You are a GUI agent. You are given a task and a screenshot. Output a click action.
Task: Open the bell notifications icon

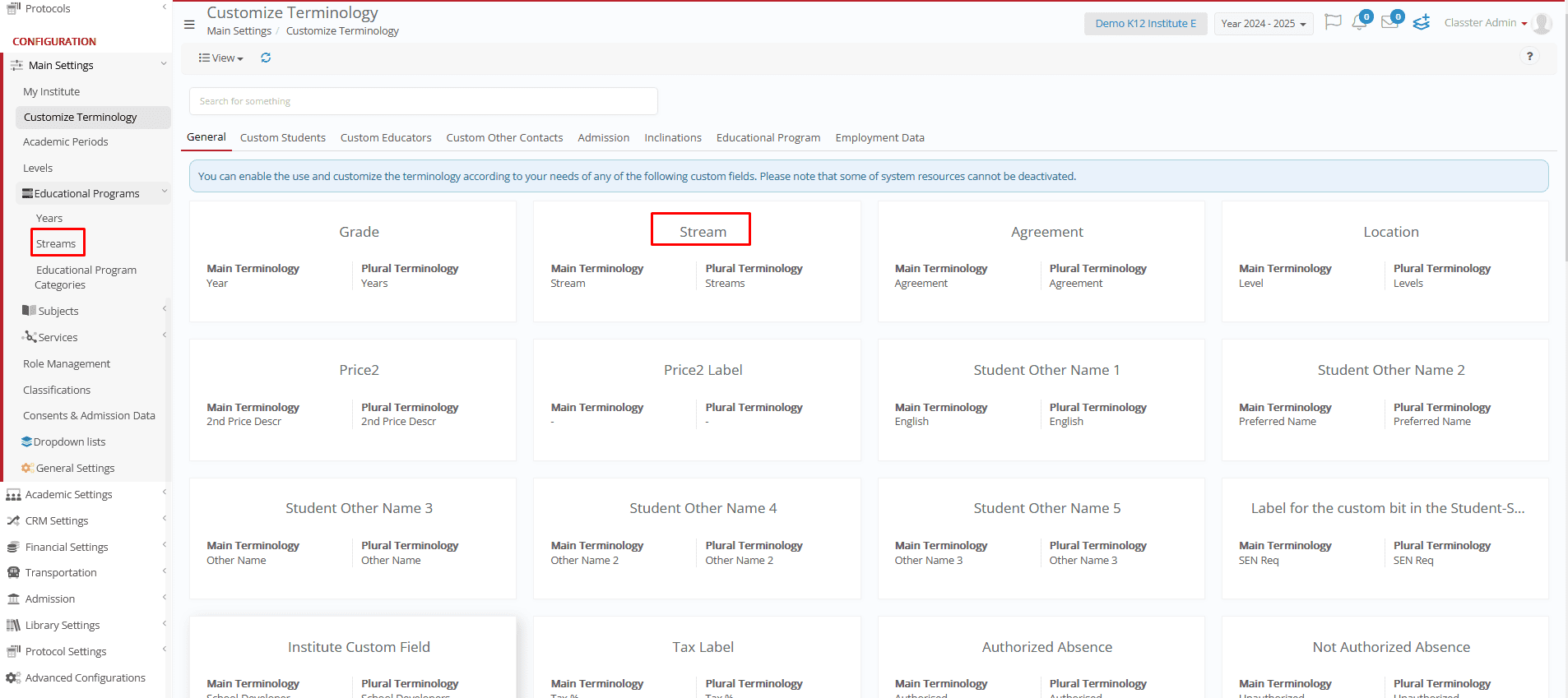point(1360,22)
